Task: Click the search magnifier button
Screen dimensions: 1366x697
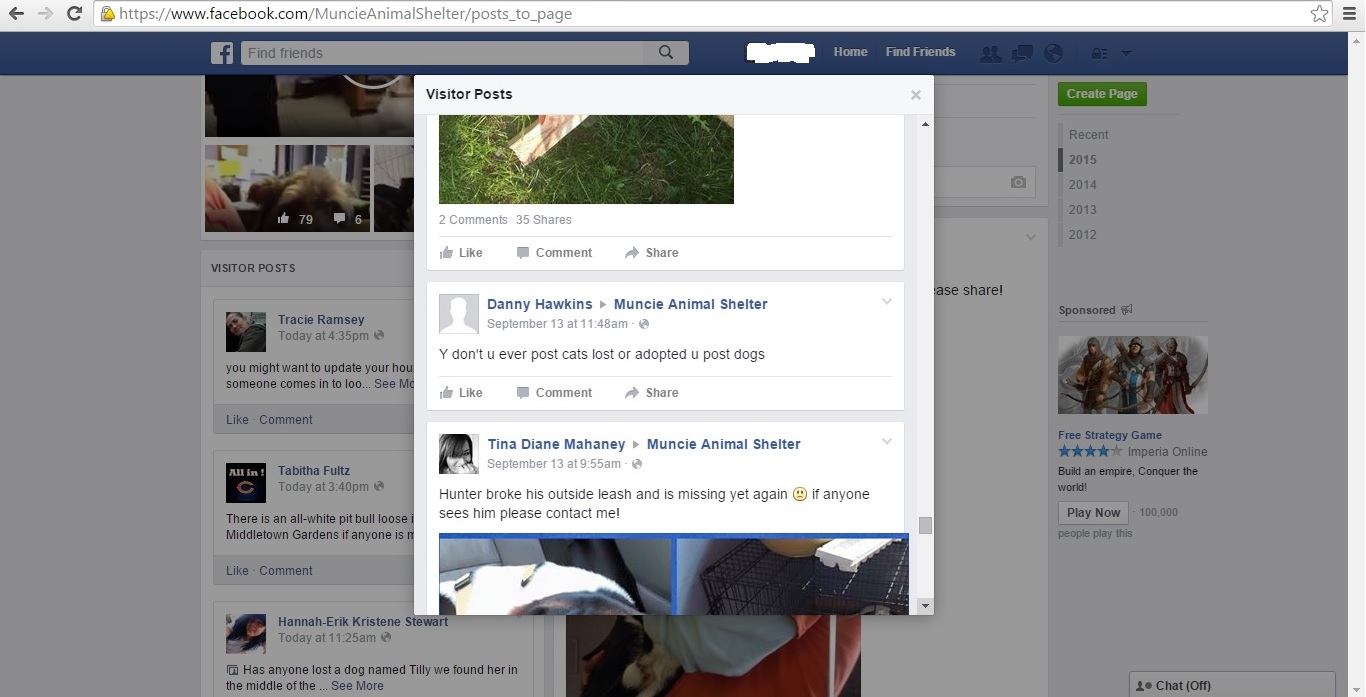Action: point(666,53)
